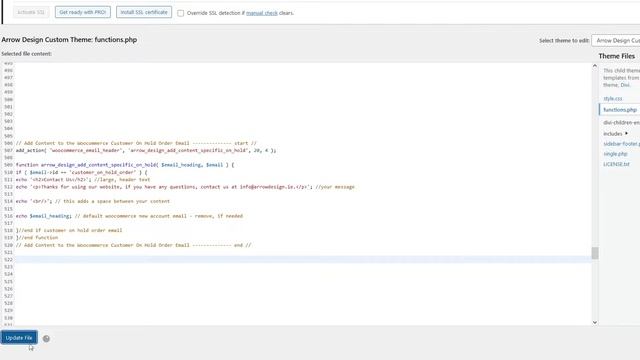Click the echo $email_heading line 516
The height and width of the screenshot is (360, 640).
click(x=129, y=216)
